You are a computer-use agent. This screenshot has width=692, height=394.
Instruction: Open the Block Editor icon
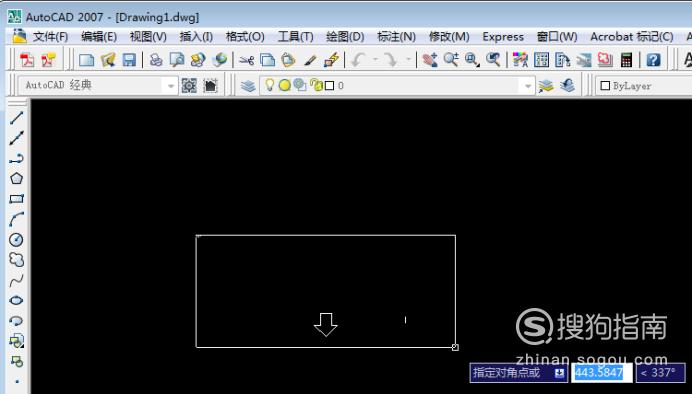[331, 60]
